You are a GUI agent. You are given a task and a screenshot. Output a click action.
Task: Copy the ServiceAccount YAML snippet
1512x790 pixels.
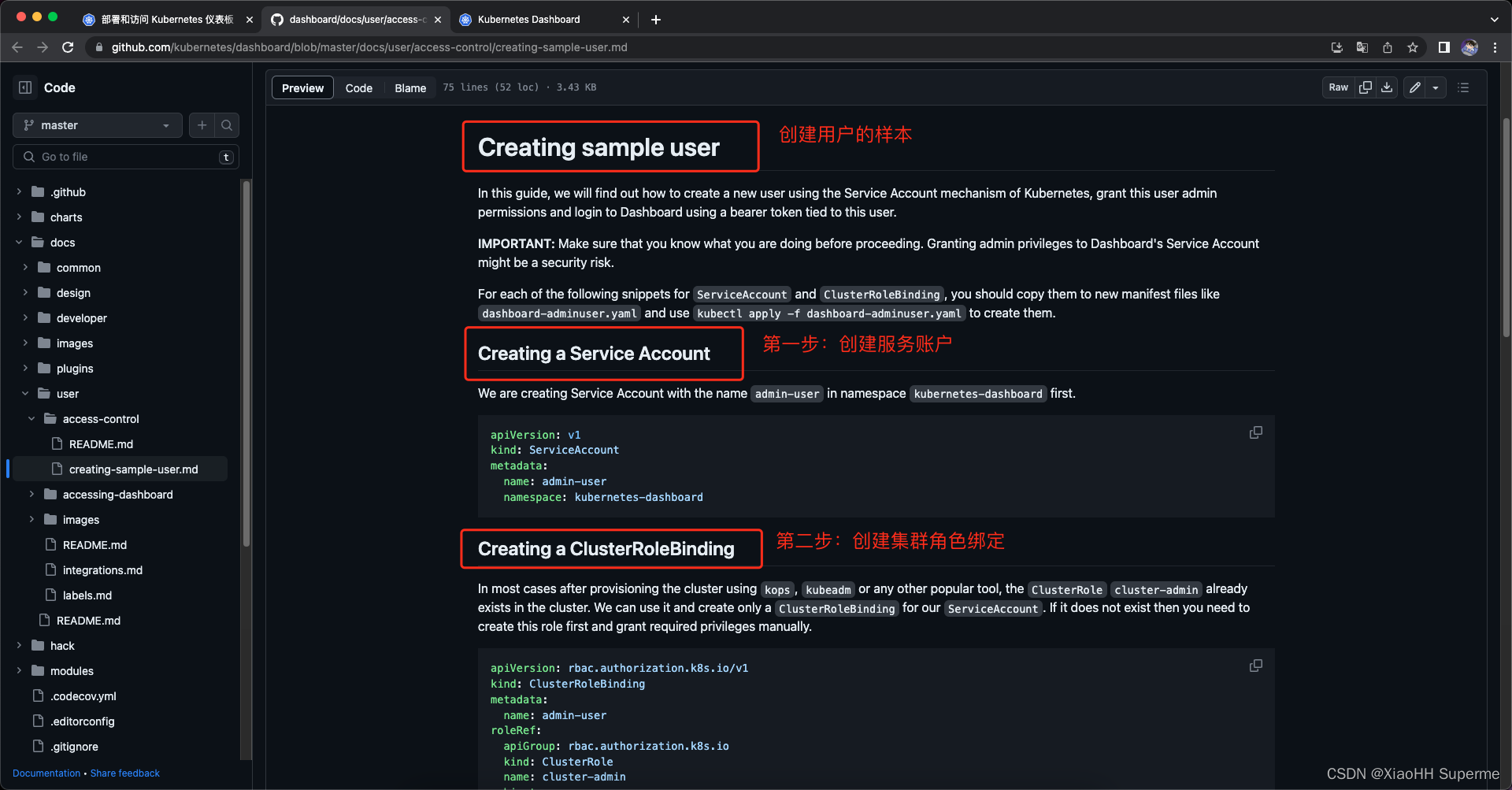click(1256, 432)
